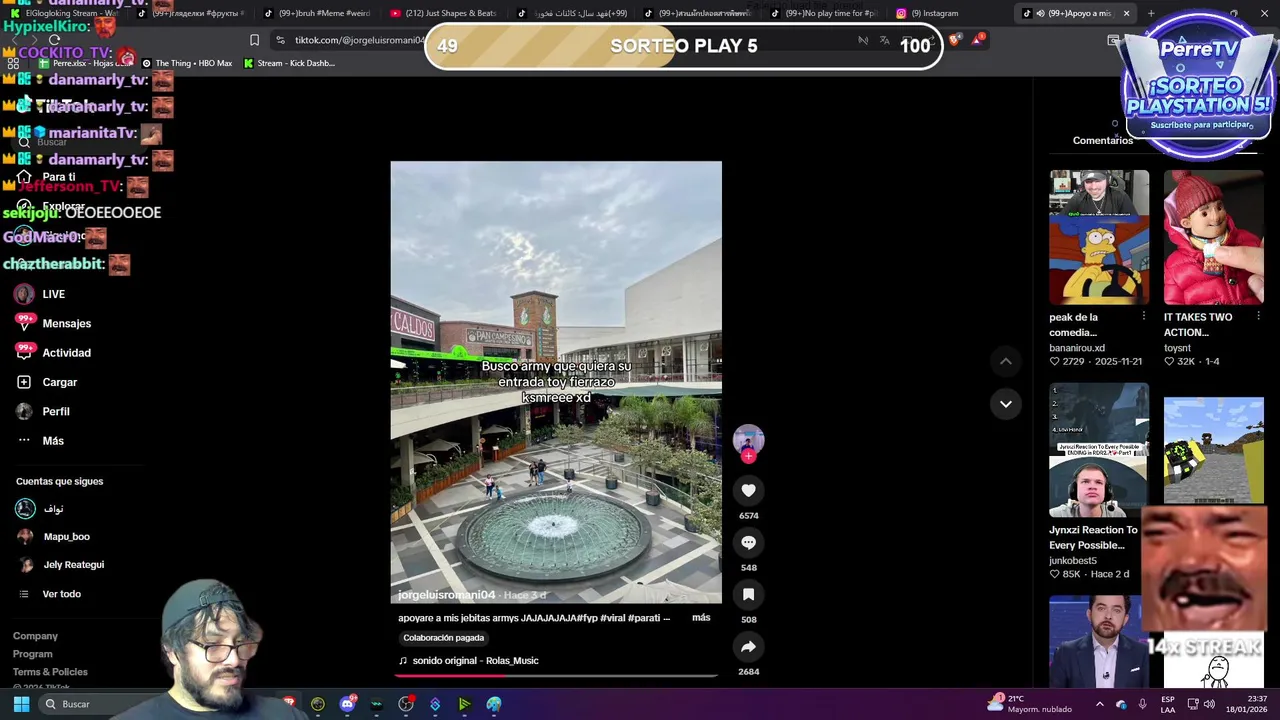This screenshot has width=1280, height=720.
Task: Follow creator via red plus badge
Action: click(x=748, y=456)
